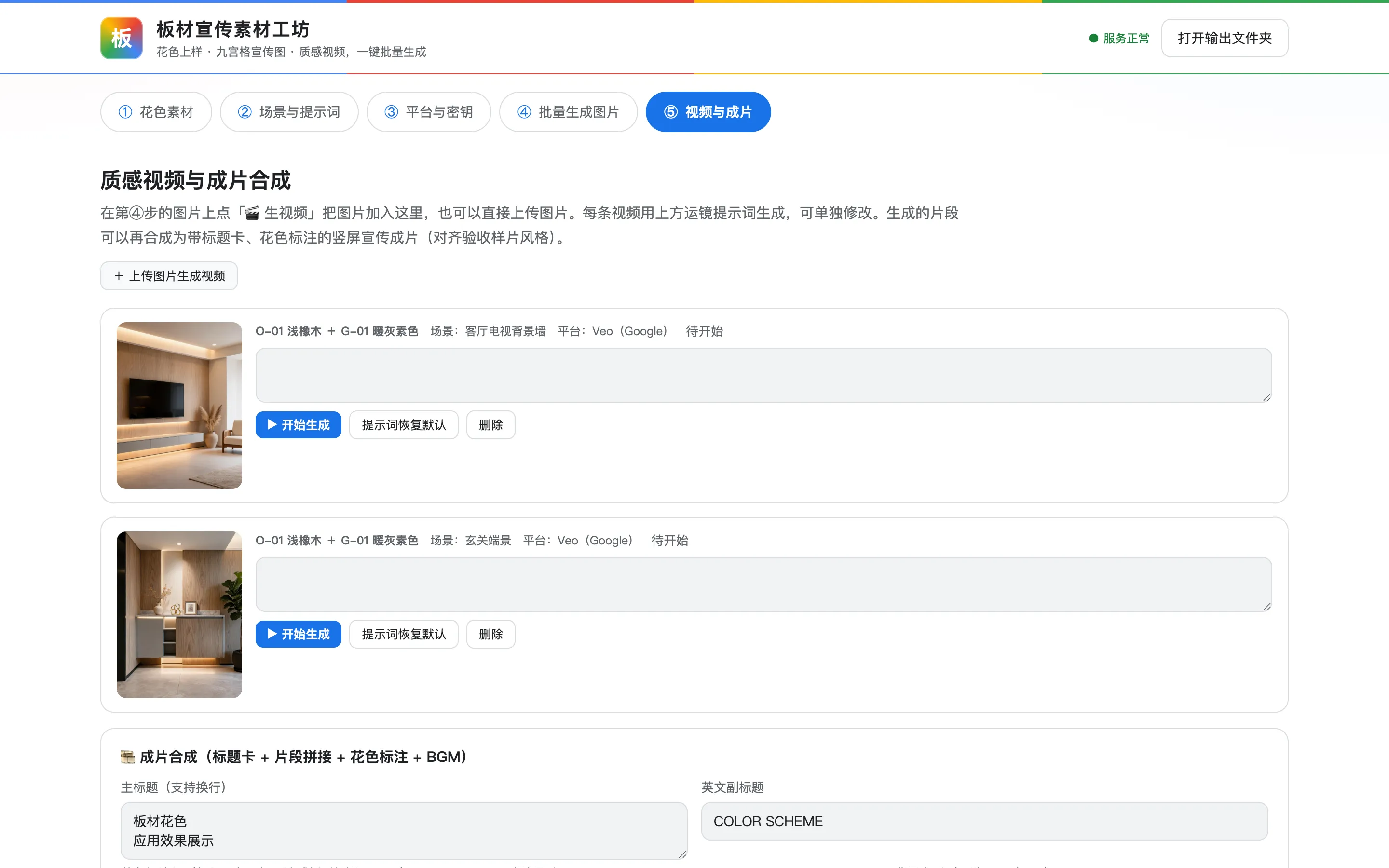Start generation for the 客厅电视背景墙 video
The height and width of the screenshot is (868, 1389).
[x=299, y=425]
